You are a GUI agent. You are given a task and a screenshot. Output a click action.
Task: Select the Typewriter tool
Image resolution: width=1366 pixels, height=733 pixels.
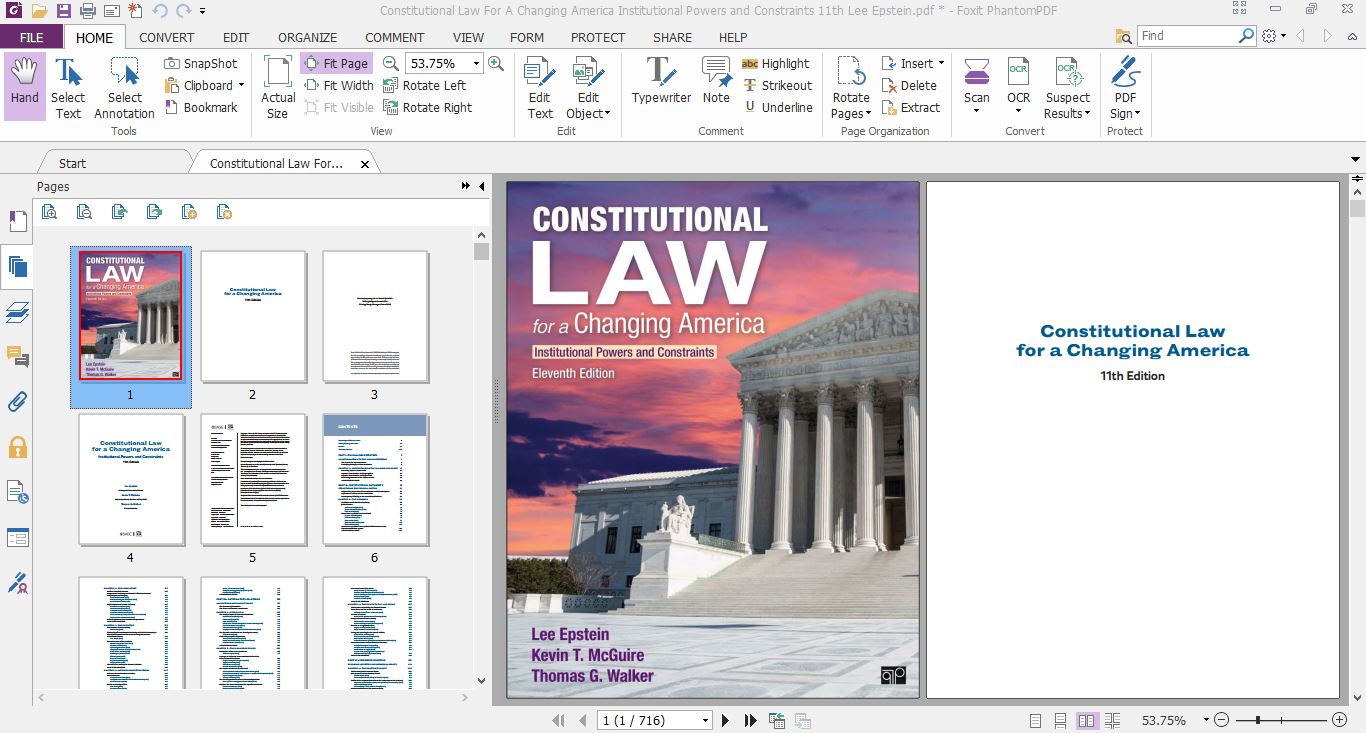coord(661,82)
